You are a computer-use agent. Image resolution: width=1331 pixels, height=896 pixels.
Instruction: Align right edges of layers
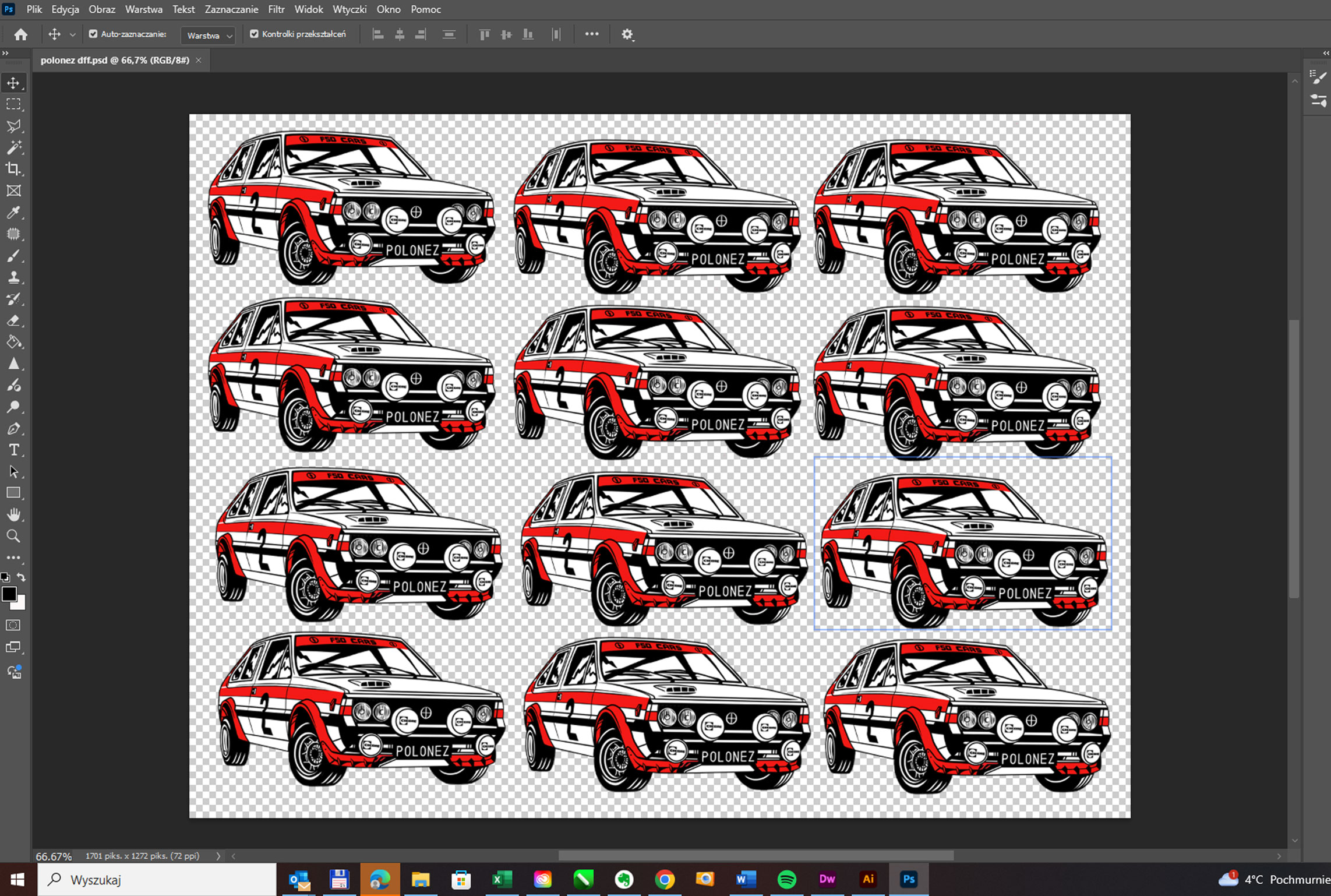click(421, 34)
